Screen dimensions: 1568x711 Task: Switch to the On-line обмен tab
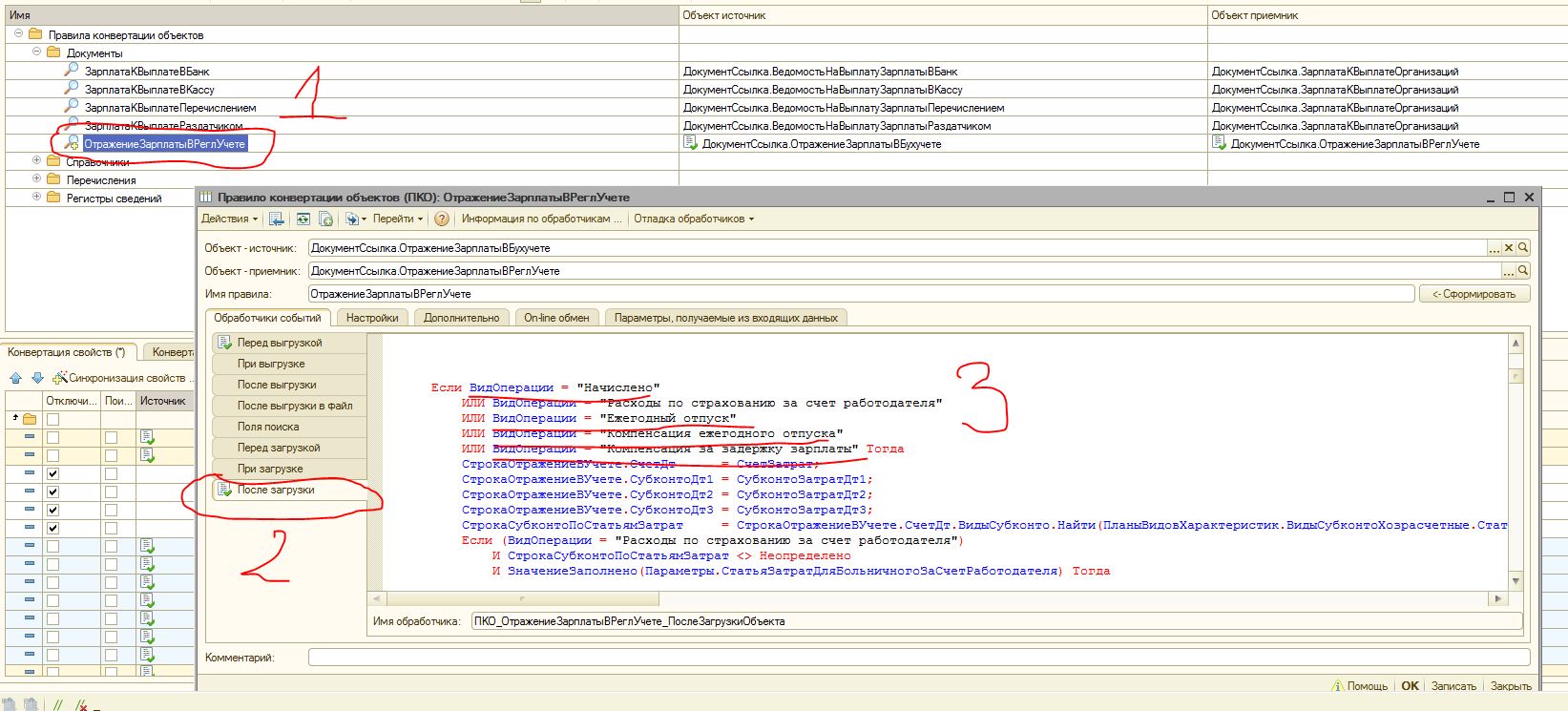556,318
